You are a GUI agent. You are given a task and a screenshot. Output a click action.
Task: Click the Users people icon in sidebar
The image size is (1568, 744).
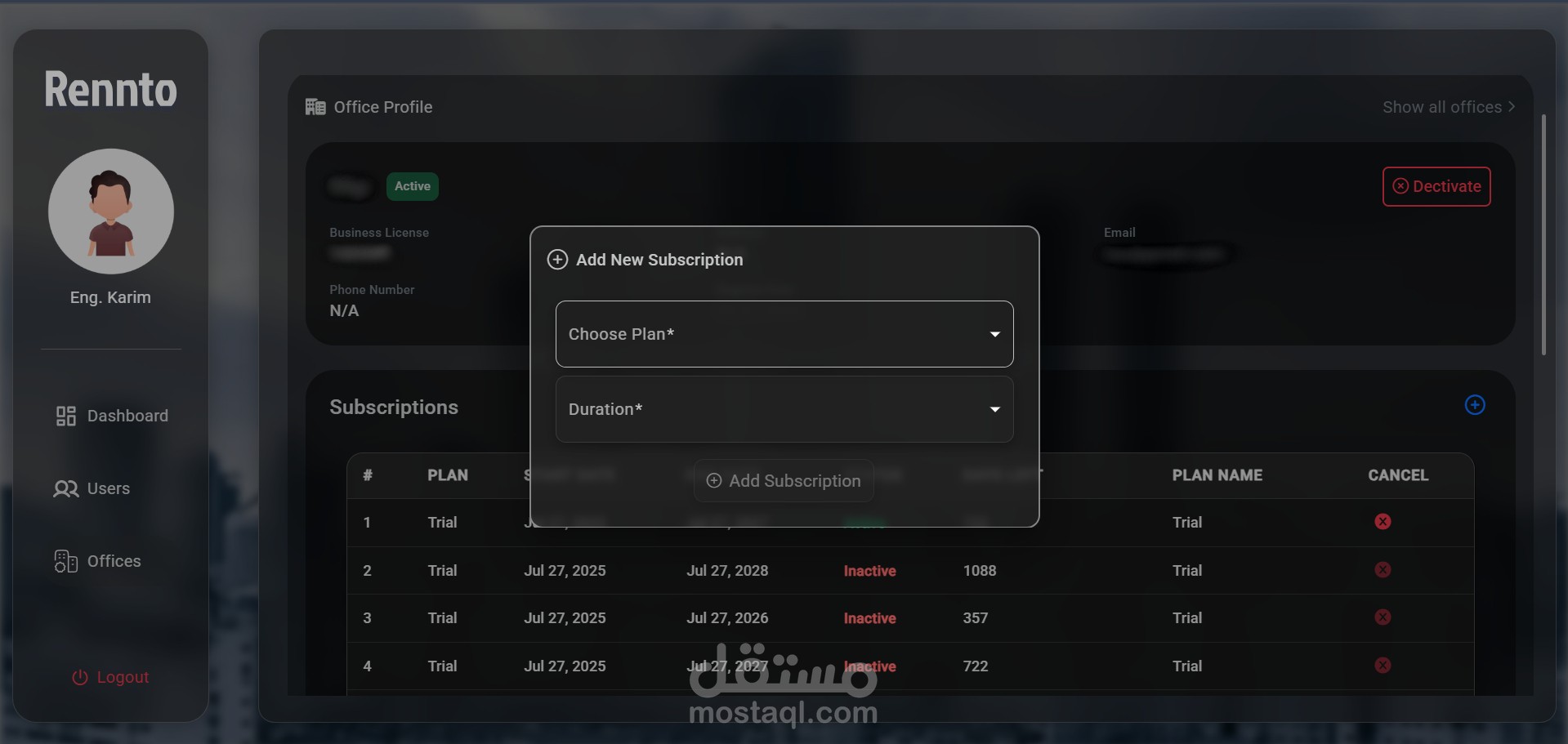[x=65, y=489]
